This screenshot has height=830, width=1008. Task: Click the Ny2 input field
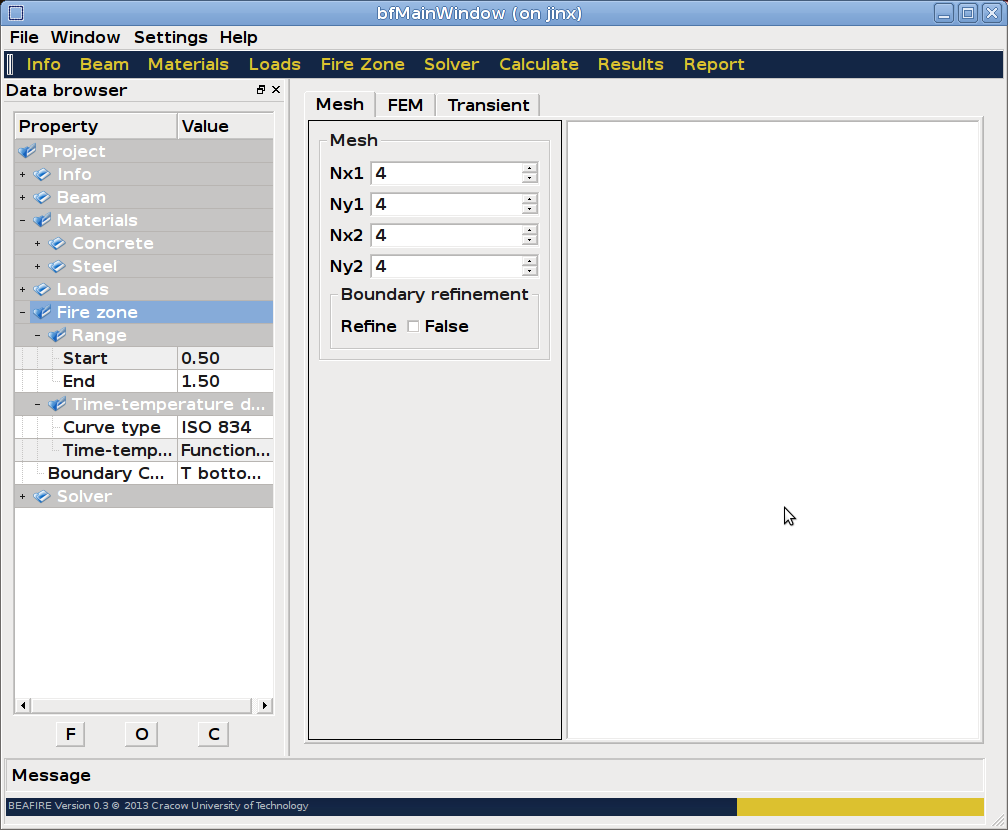click(446, 266)
